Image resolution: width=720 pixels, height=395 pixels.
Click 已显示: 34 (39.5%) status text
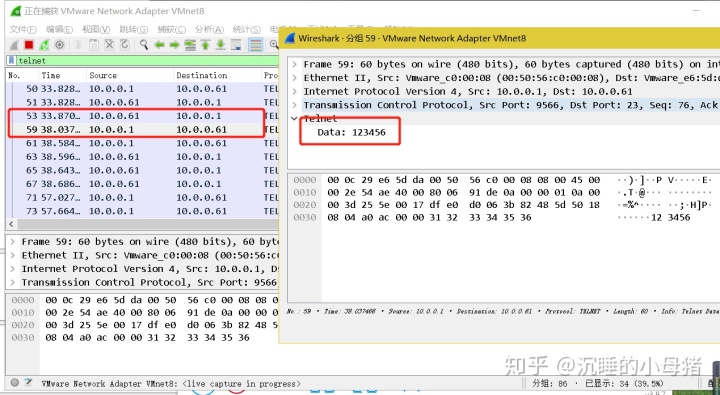[624, 383]
